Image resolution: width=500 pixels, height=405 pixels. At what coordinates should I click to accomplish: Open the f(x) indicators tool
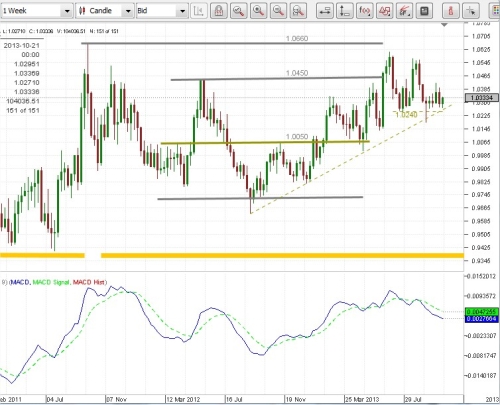tap(365, 11)
